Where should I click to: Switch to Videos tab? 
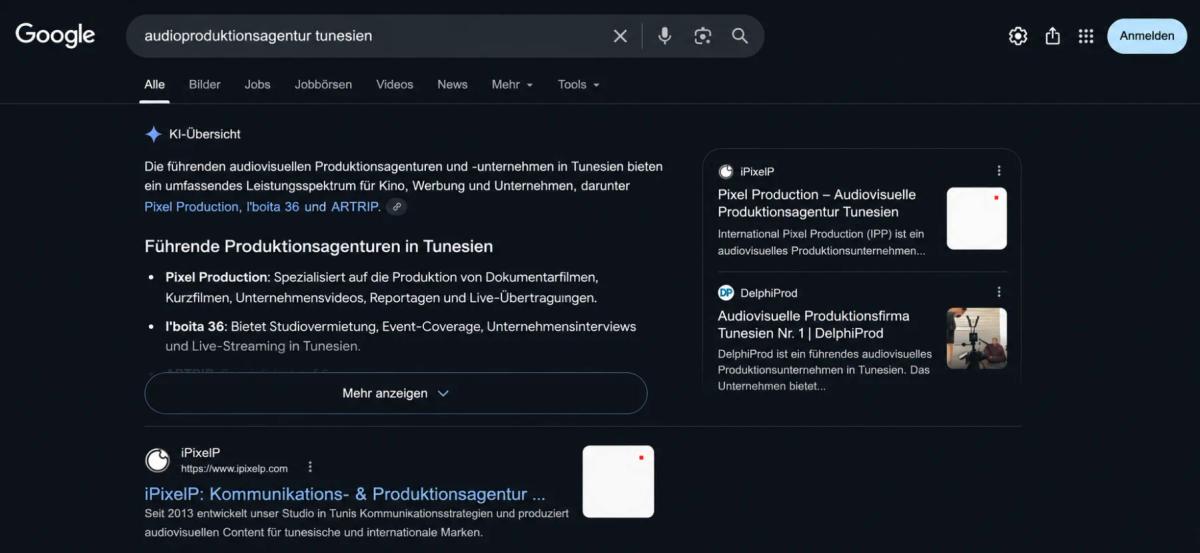point(394,84)
